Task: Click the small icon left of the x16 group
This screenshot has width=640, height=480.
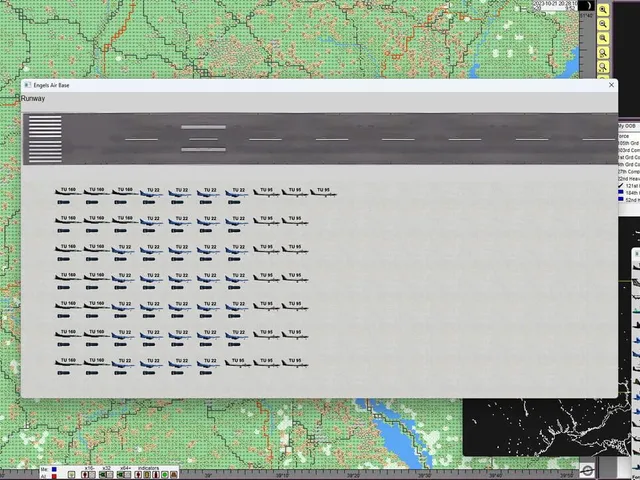Action: click(71, 475)
